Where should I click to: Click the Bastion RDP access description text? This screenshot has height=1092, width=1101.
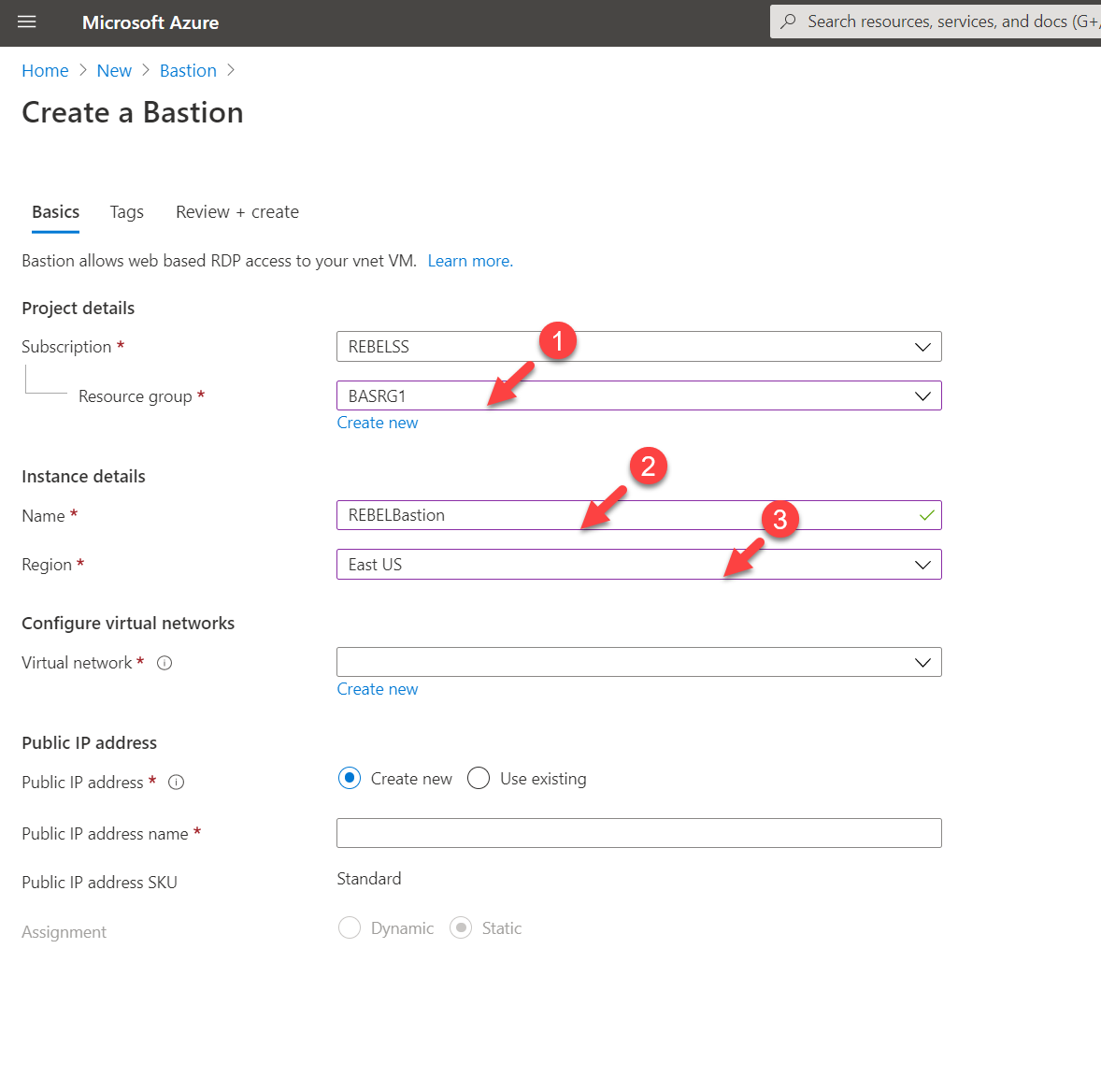219,261
